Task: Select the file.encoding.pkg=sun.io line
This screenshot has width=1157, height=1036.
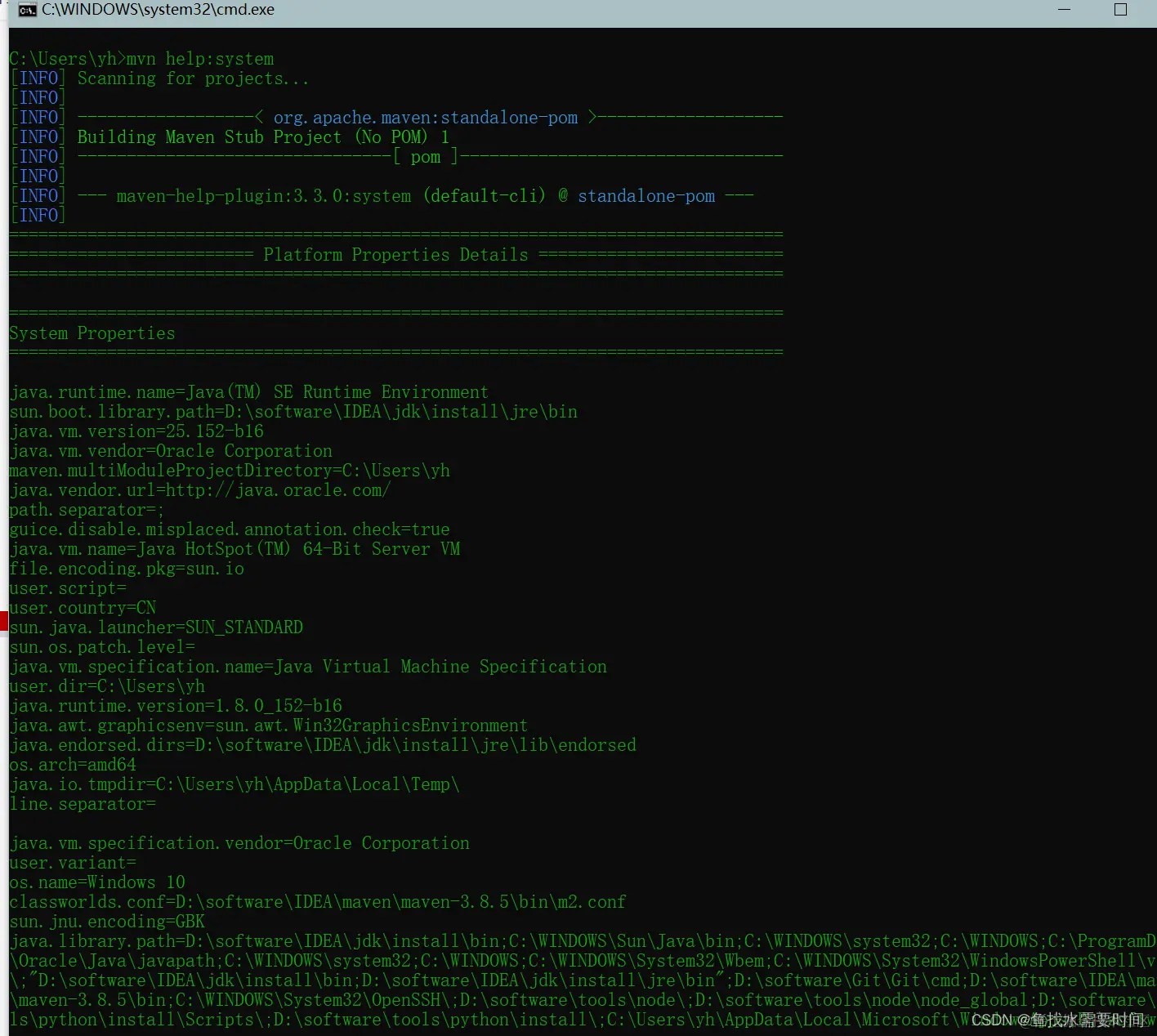Action: pos(127,569)
